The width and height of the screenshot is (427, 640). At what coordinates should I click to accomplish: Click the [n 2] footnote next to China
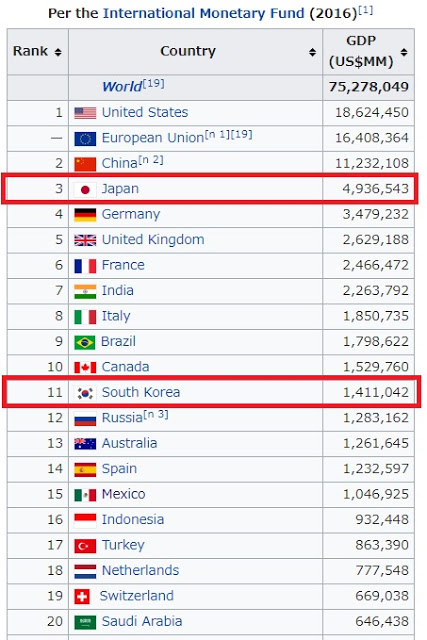click(x=151, y=160)
